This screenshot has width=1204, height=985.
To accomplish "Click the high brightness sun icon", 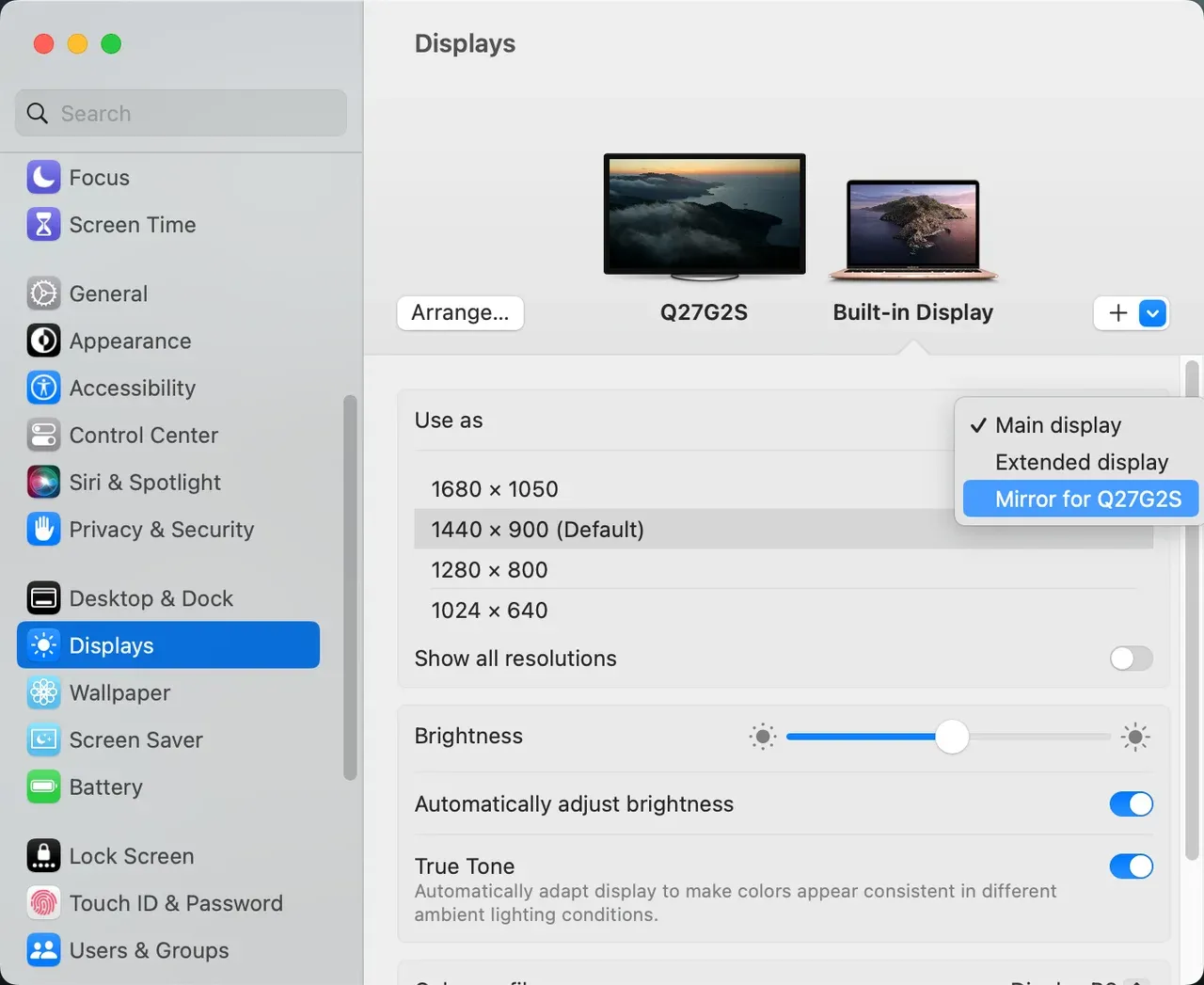I will point(1135,737).
